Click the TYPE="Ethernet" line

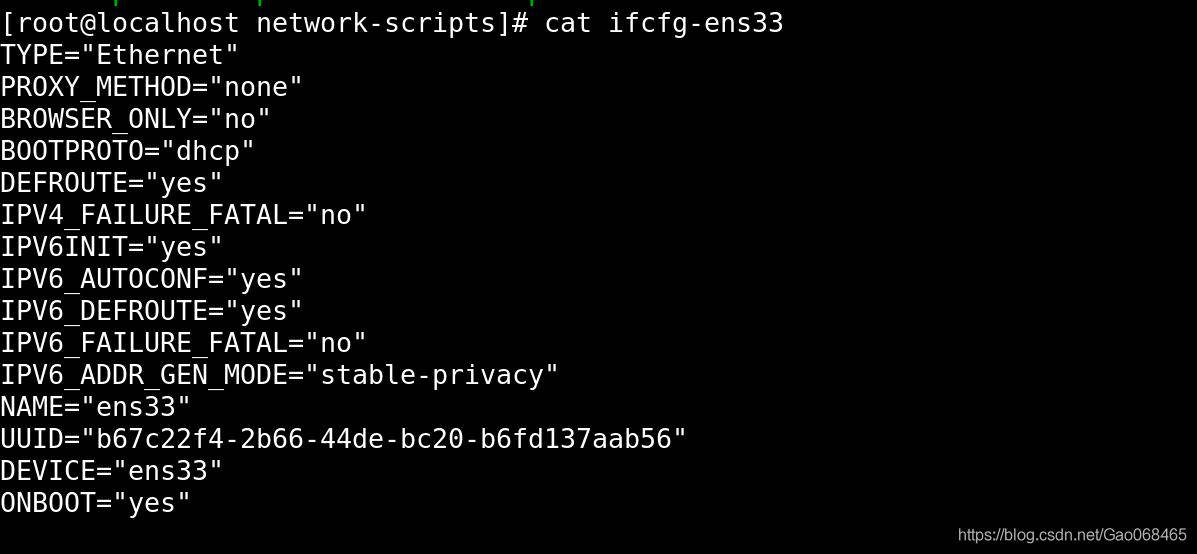(119, 55)
